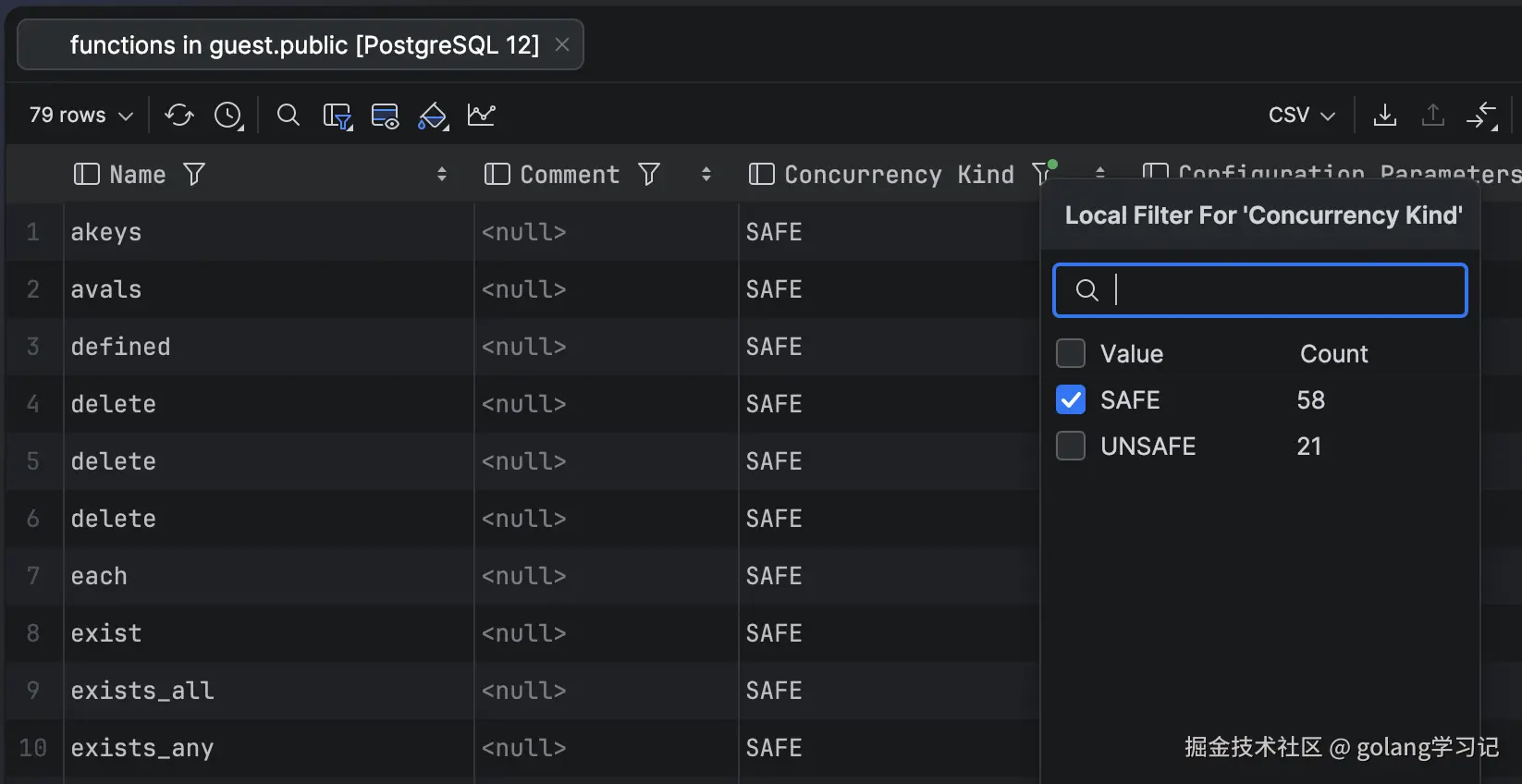This screenshot has height=784, width=1522.
Task: Toggle the select-all Value checkbox
Action: pos(1071,353)
